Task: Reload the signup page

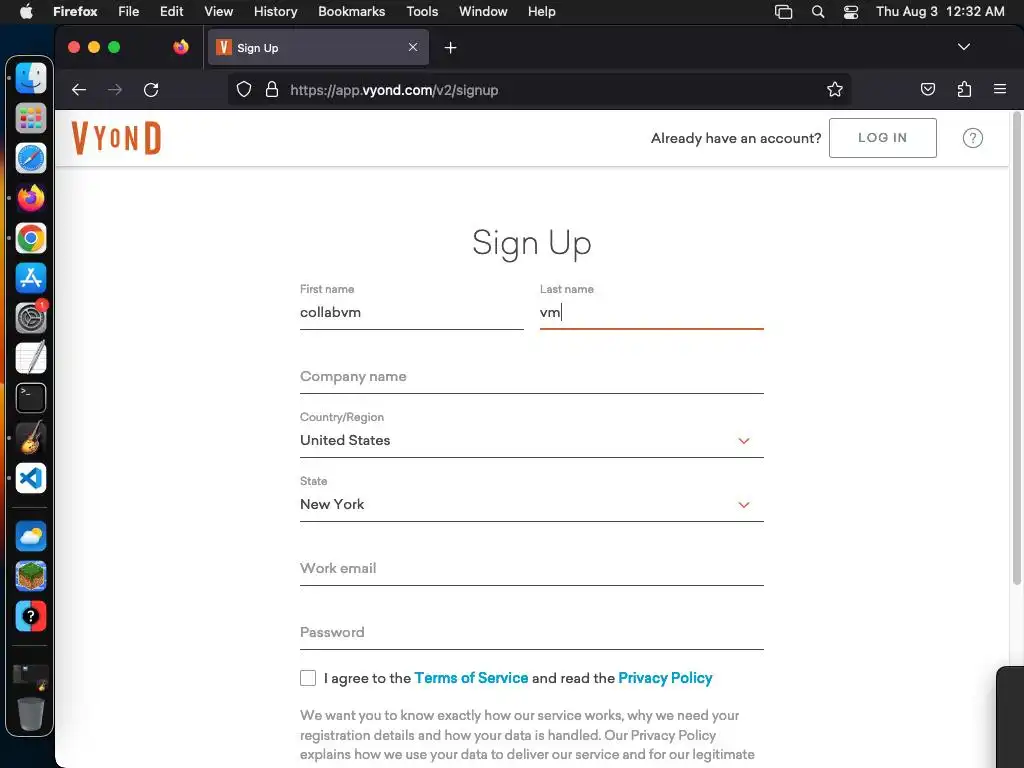Action: tap(151, 90)
